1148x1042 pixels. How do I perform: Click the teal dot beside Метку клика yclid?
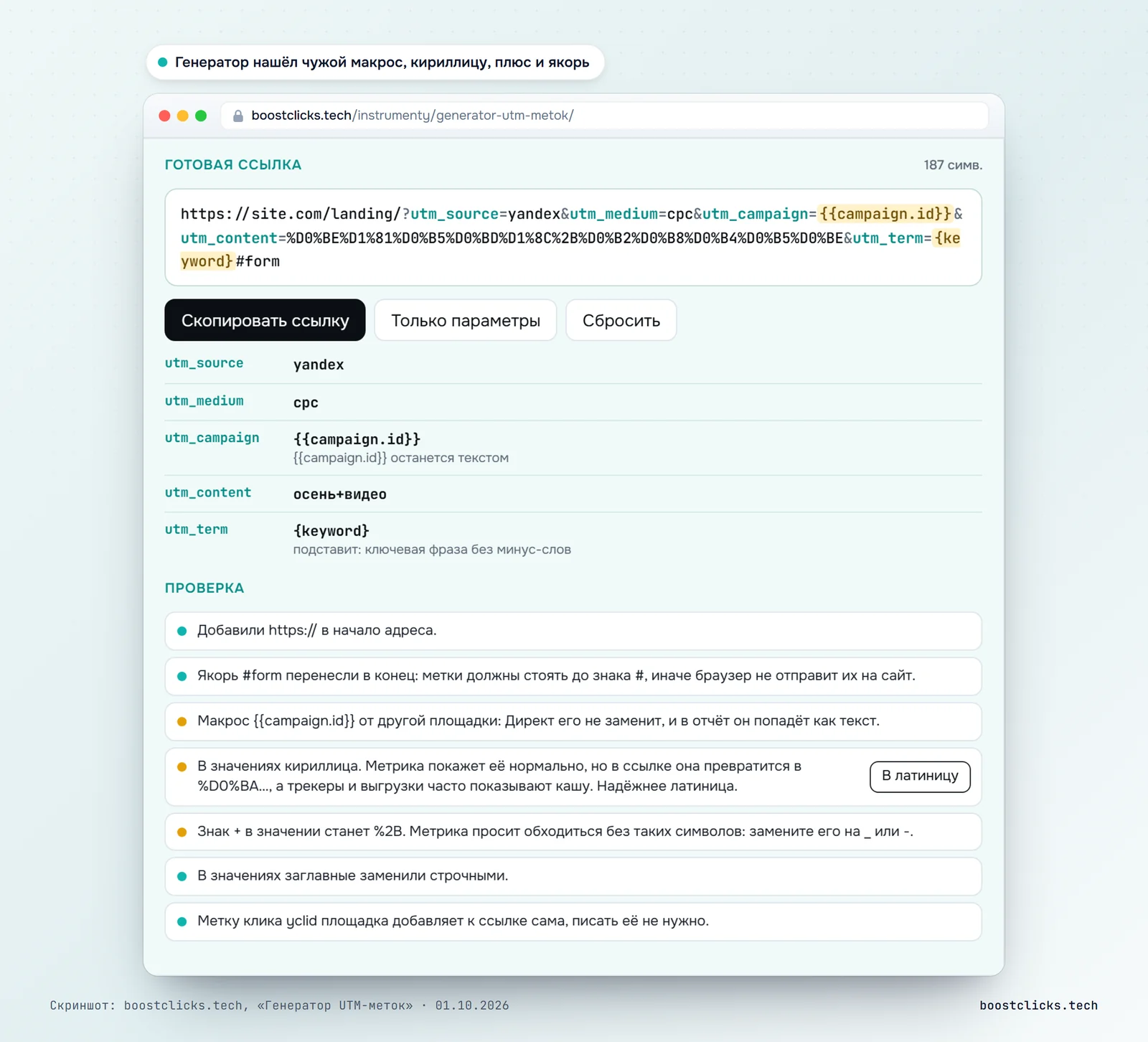pyautogui.click(x=182, y=921)
